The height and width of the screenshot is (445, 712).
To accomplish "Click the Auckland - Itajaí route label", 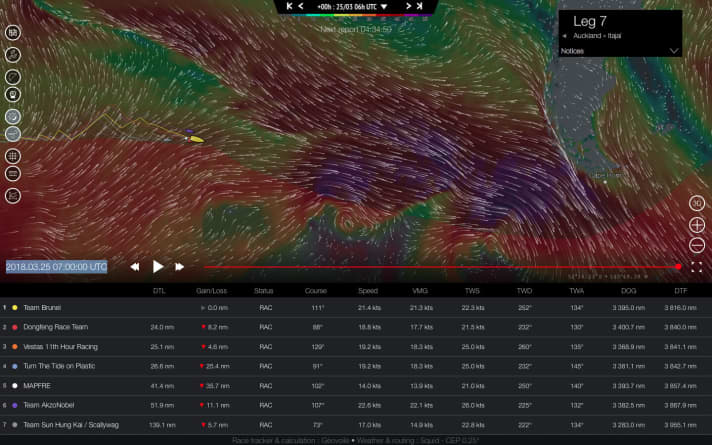I will [x=597, y=36].
